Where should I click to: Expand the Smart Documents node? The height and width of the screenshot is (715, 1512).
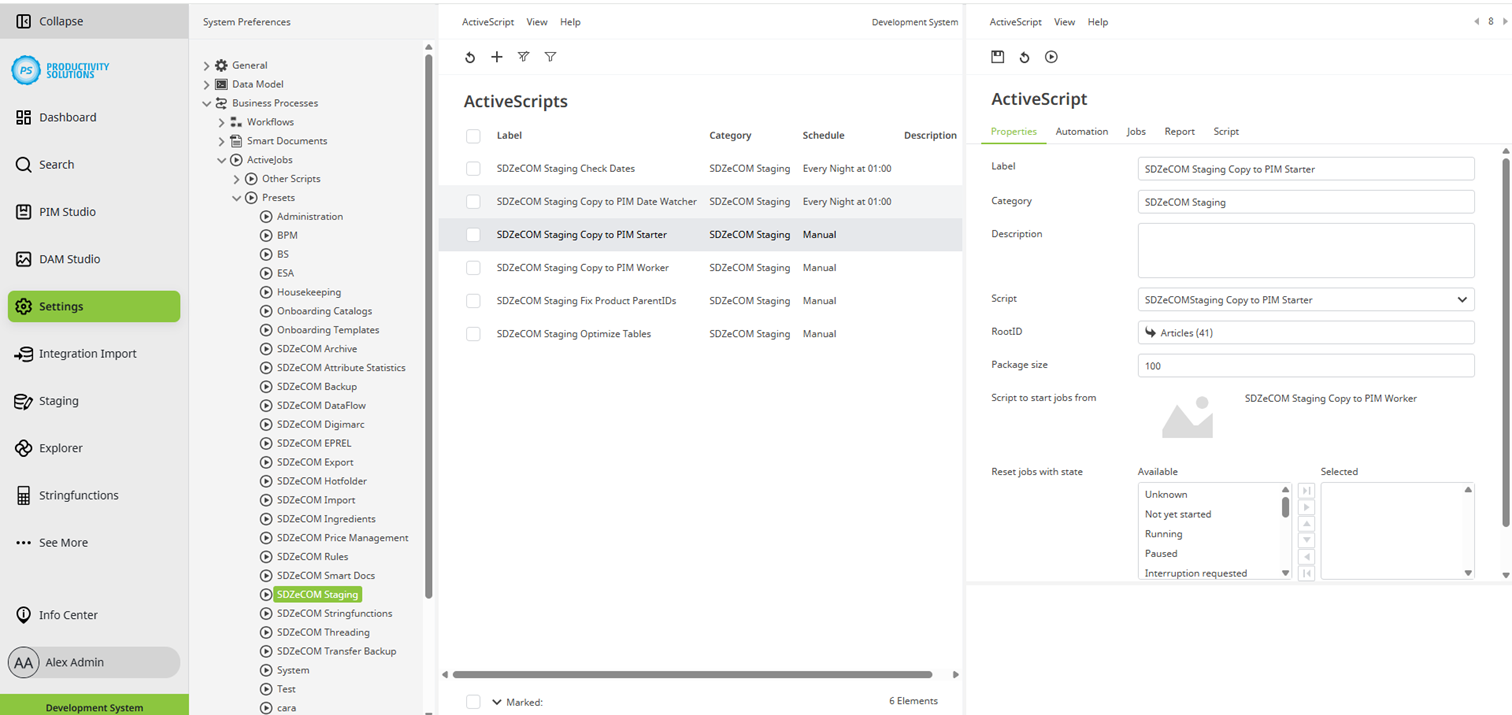coord(222,141)
